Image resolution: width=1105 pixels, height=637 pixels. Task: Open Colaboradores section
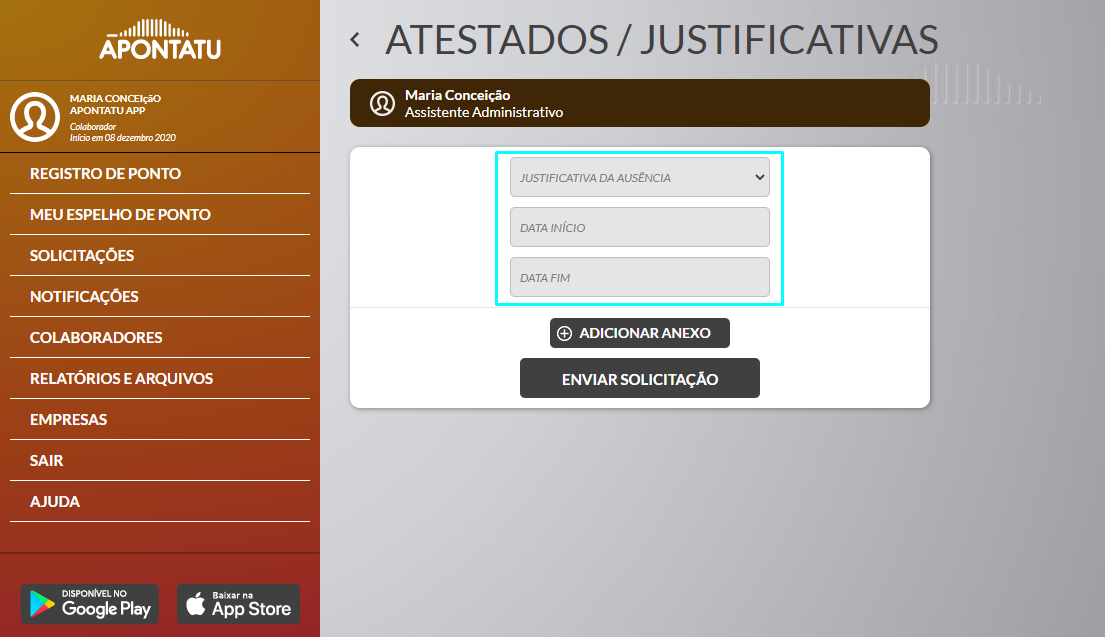click(x=160, y=337)
